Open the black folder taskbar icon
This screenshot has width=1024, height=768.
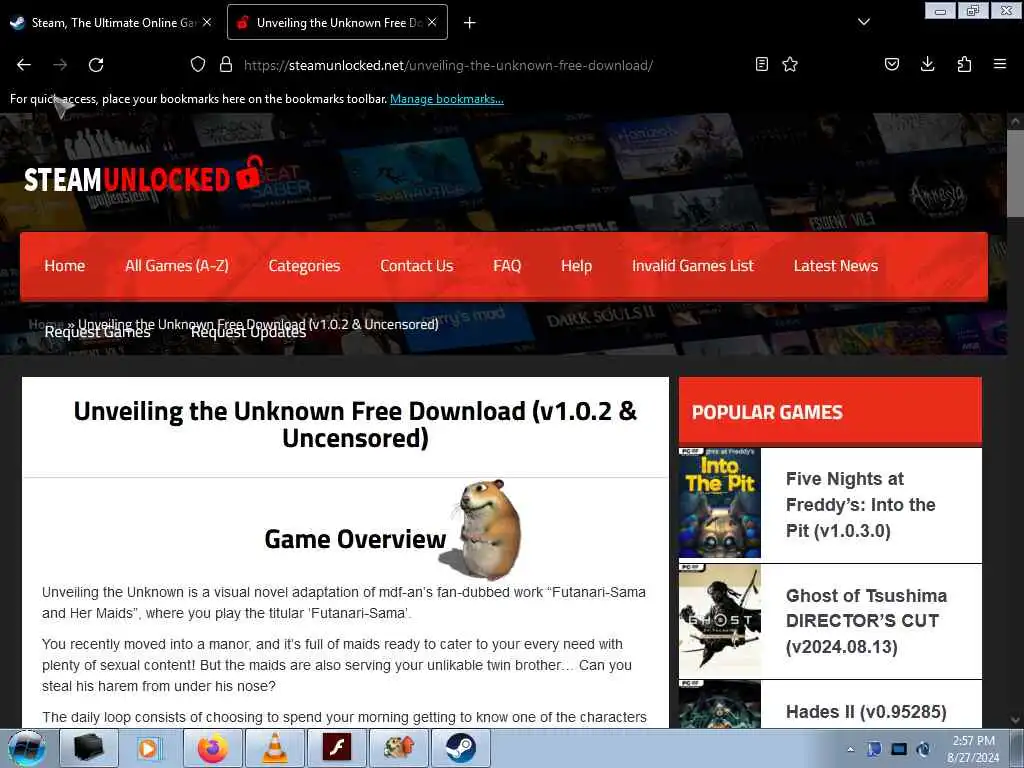click(89, 748)
